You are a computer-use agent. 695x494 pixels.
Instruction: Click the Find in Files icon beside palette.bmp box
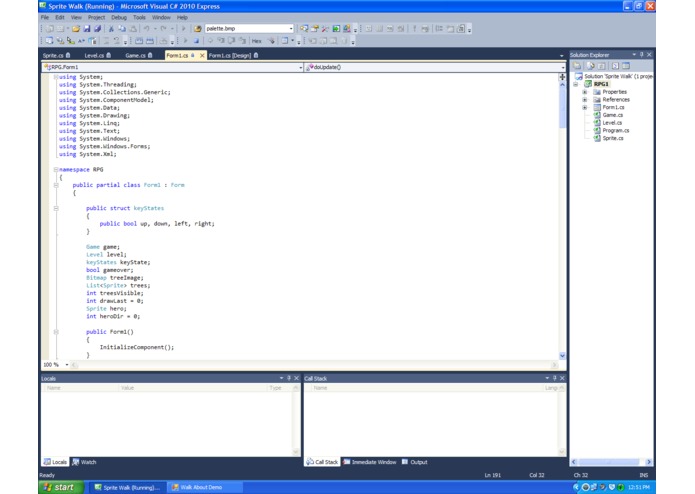coord(198,29)
